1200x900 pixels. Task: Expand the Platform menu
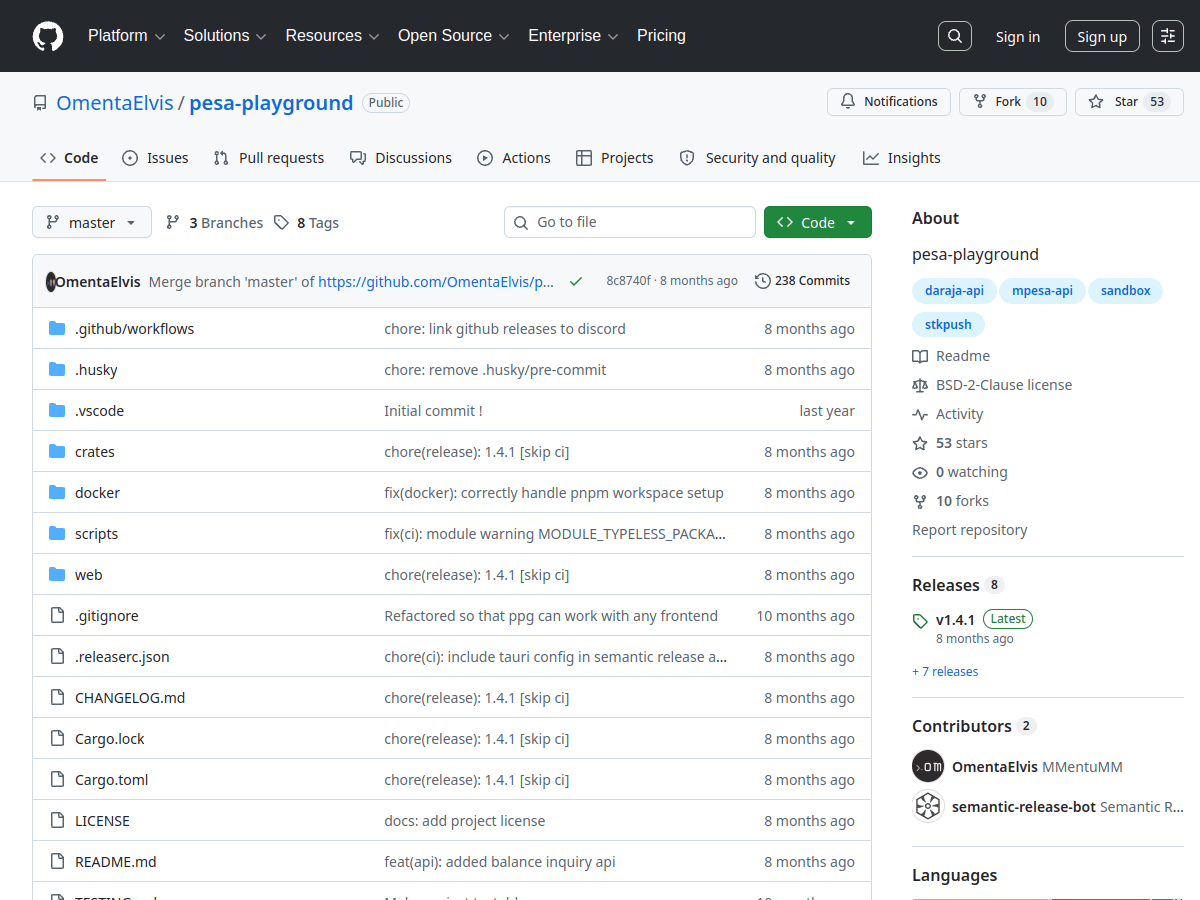pos(126,36)
